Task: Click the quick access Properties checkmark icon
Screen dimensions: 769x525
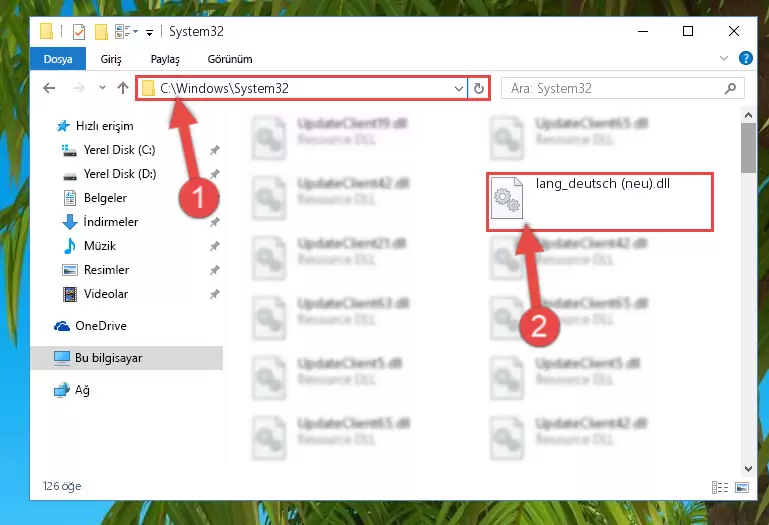Action: [x=78, y=32]
